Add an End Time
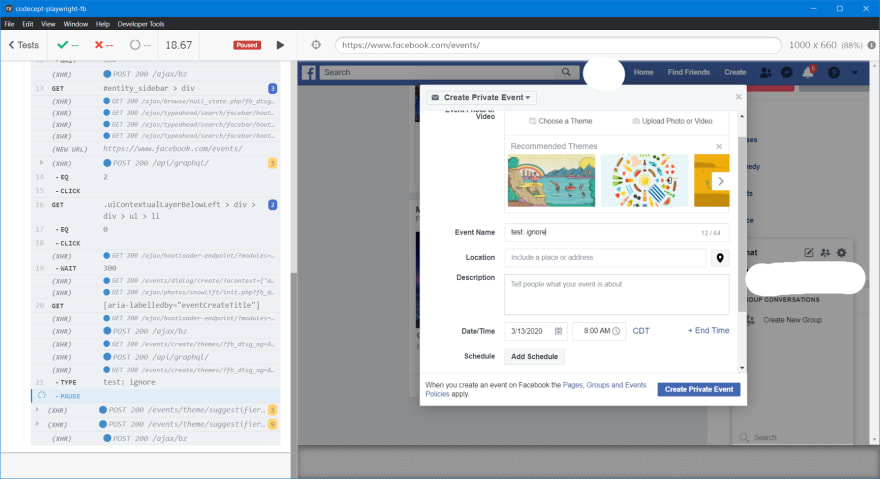The height and width of the screenshot is (479, 880). click(x=708, y=331)
